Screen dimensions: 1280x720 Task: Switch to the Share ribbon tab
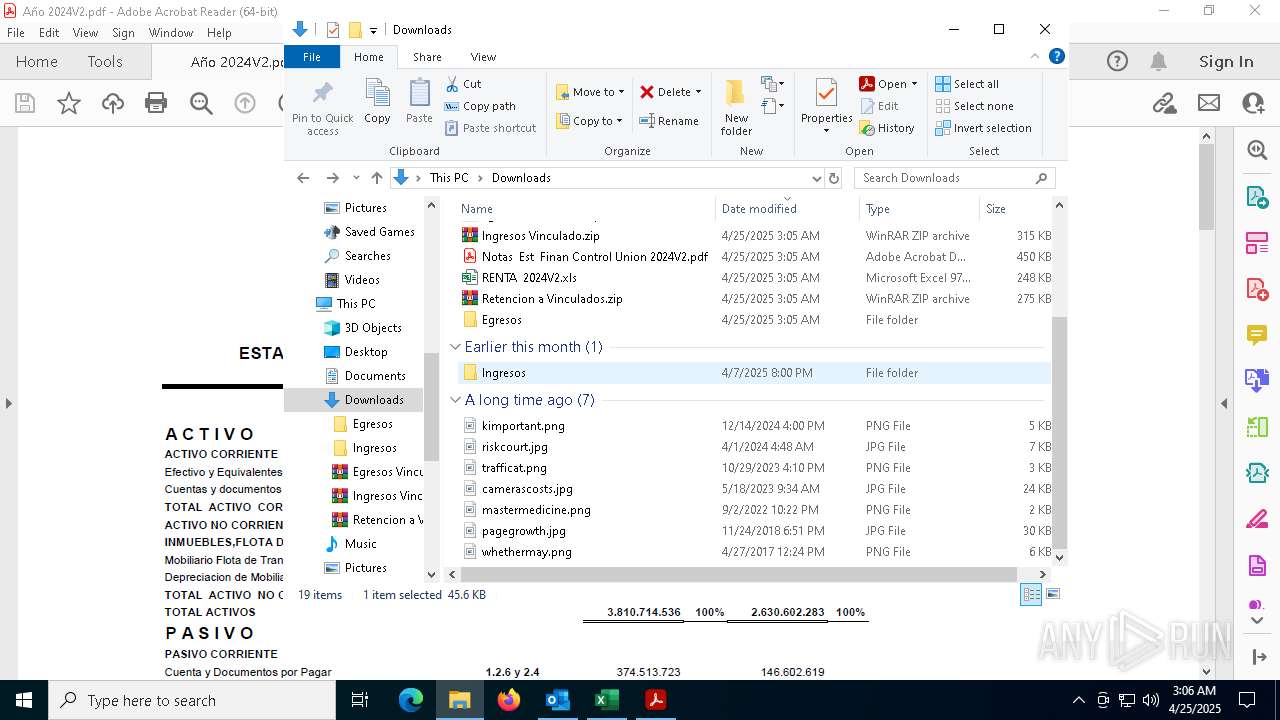coord(427,57)
